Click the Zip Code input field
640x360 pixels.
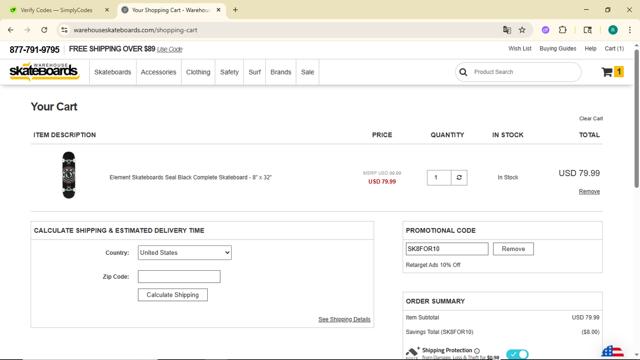179,277
